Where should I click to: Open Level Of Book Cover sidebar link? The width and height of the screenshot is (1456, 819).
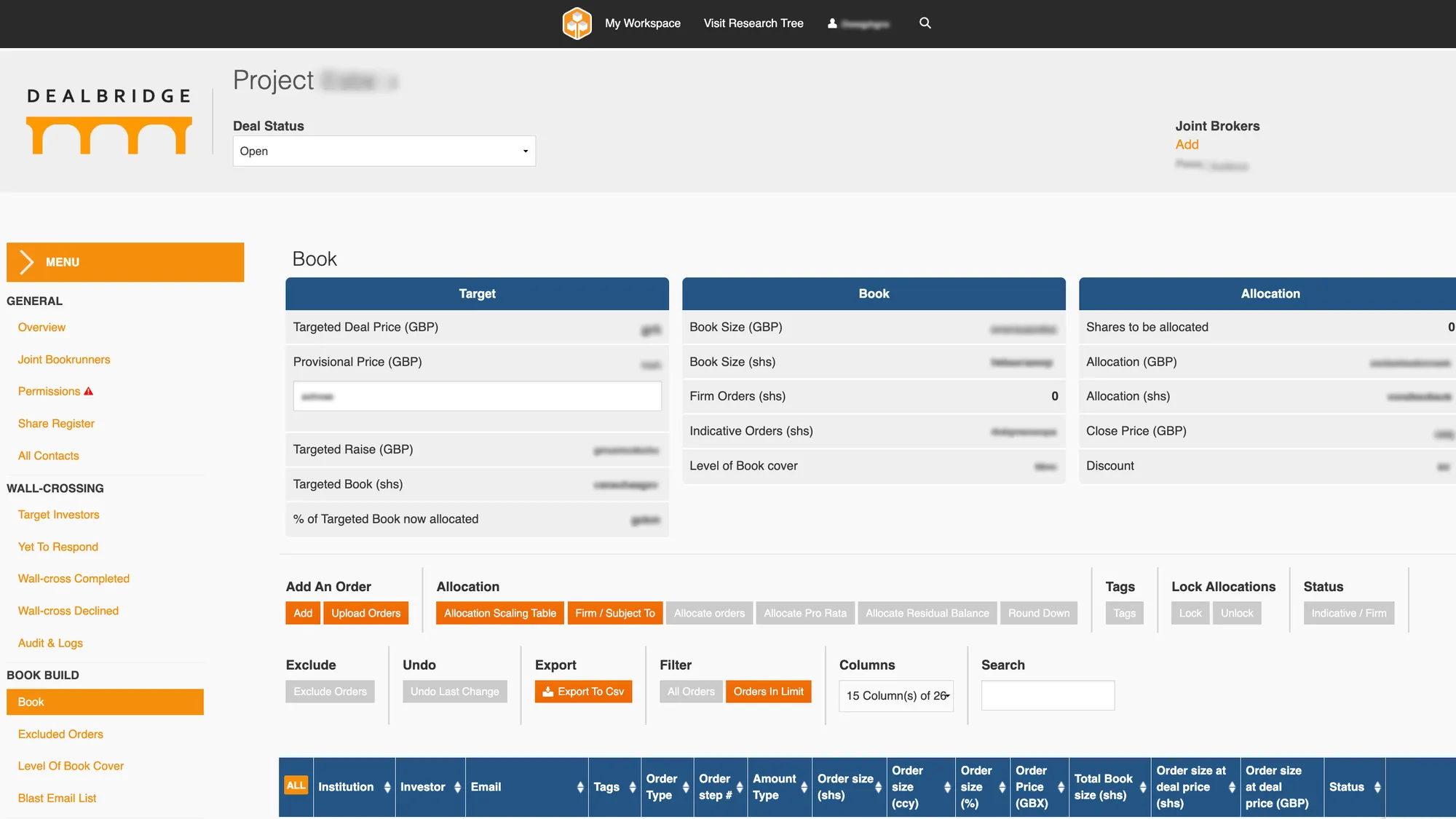[71, 767]
